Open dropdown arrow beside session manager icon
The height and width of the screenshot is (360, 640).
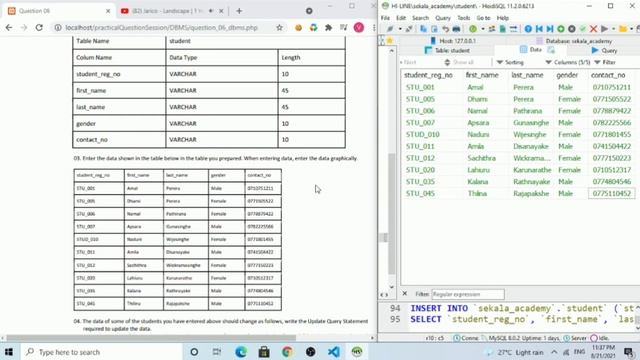point(400,29)
